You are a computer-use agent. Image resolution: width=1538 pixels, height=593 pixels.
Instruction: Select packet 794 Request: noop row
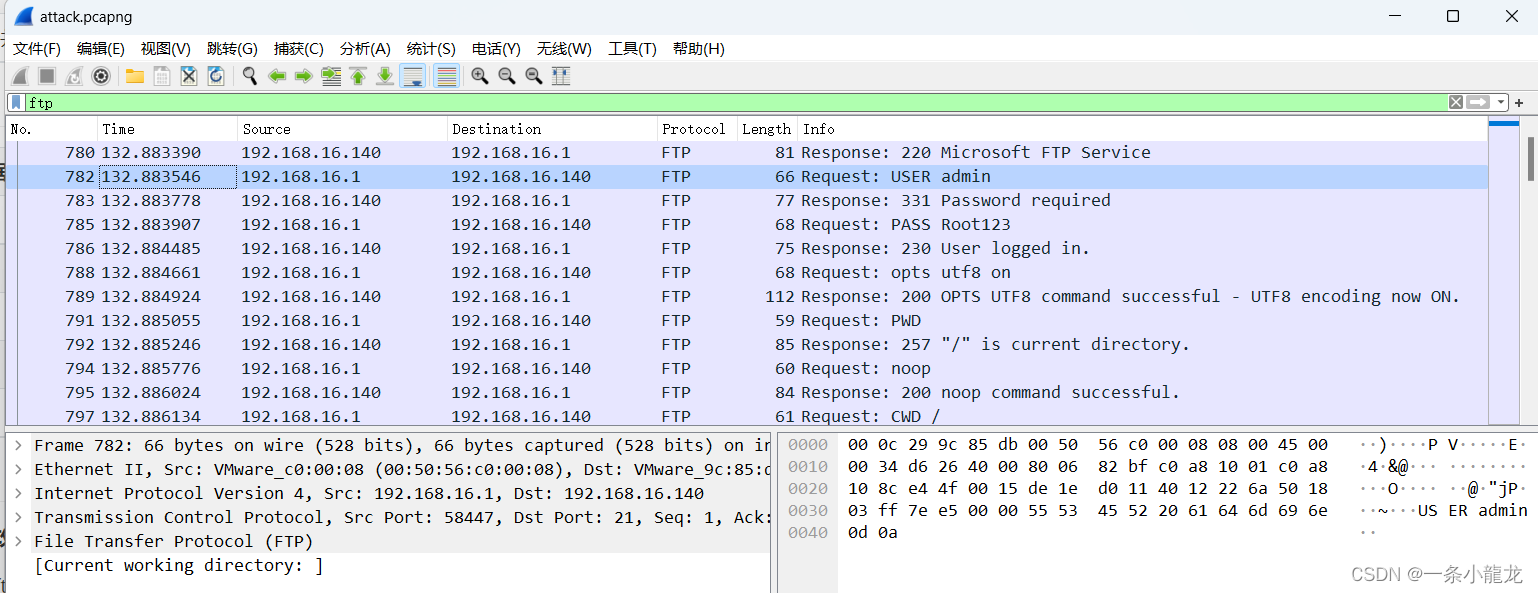[x=747, y=368]
